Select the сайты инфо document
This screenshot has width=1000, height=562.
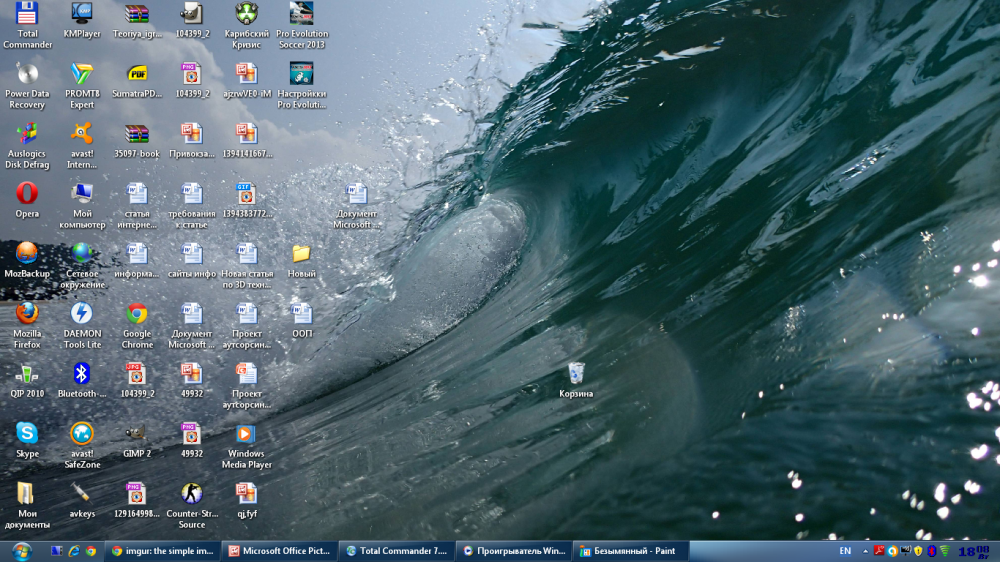point(191,260)
